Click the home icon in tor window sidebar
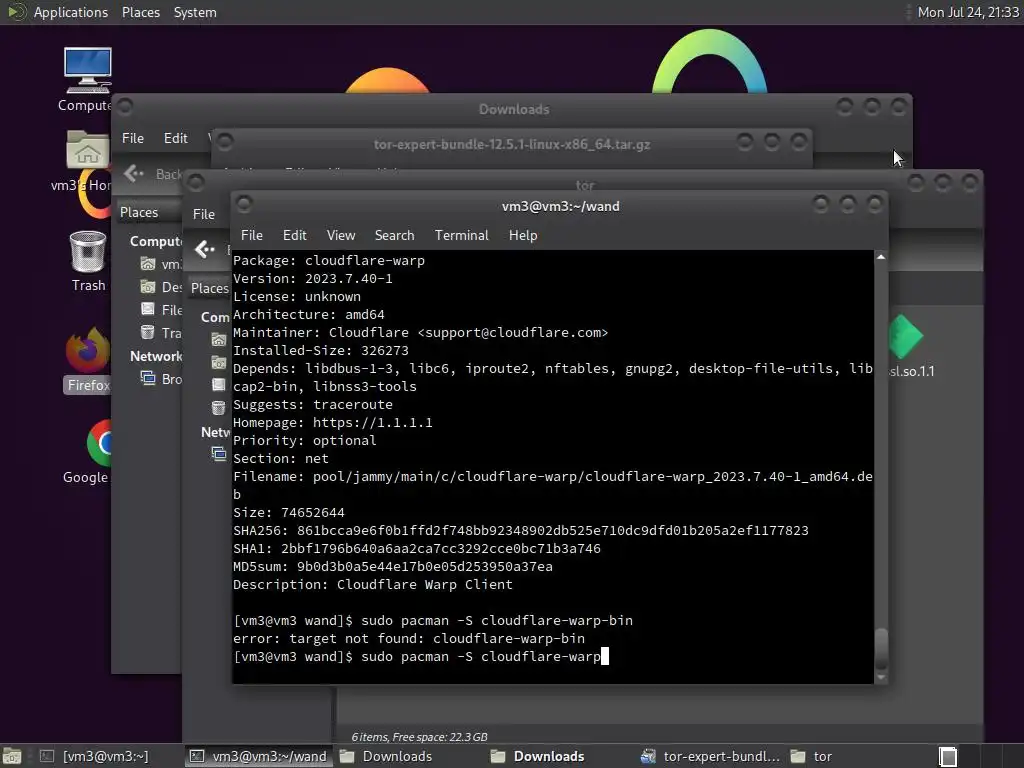The image size is (1024, 768). click(x=219, y=340)
